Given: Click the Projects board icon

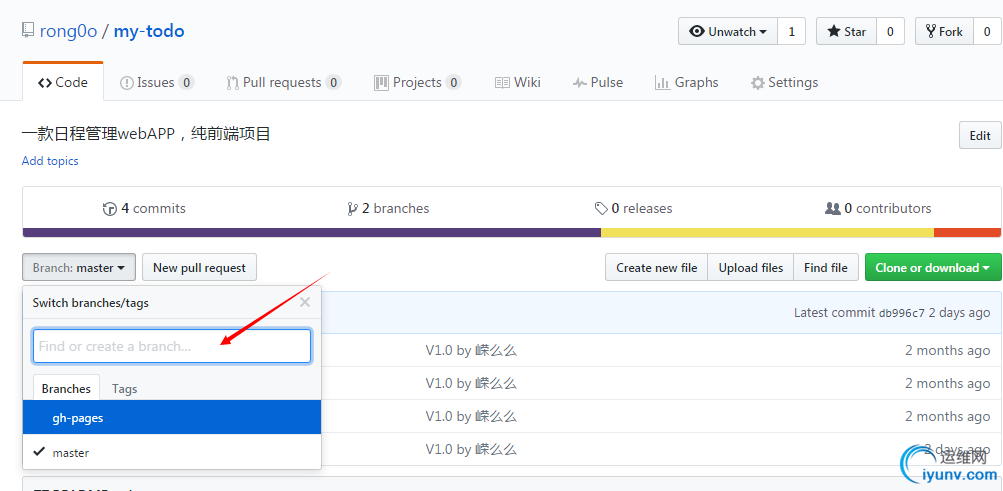Looking at the screenshot, I should click(381, 82).
